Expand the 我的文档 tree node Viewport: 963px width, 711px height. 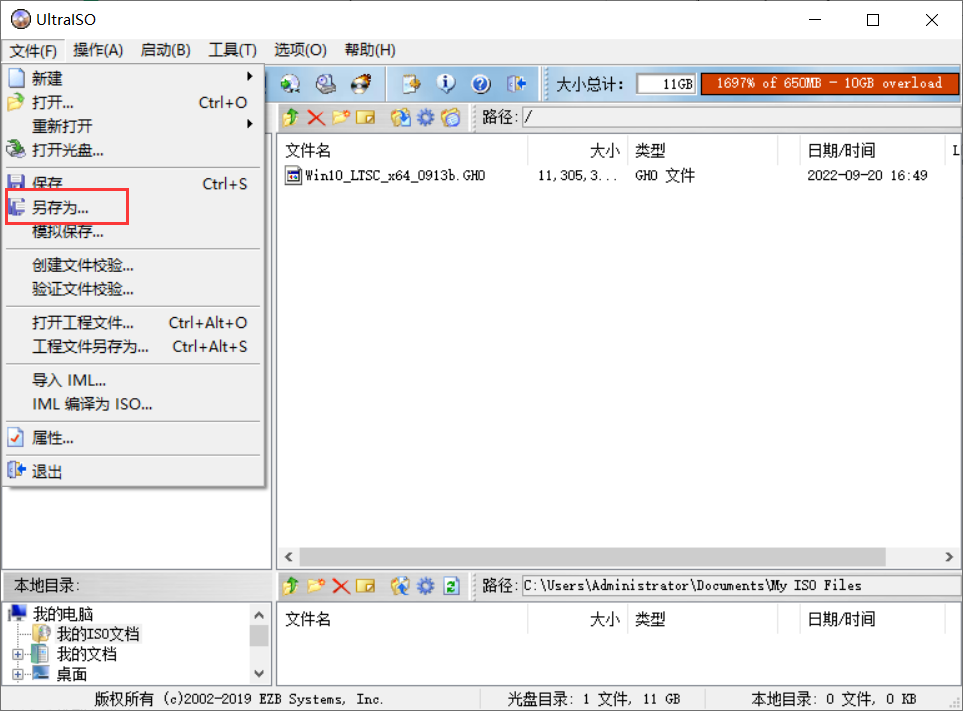point(18,655)
